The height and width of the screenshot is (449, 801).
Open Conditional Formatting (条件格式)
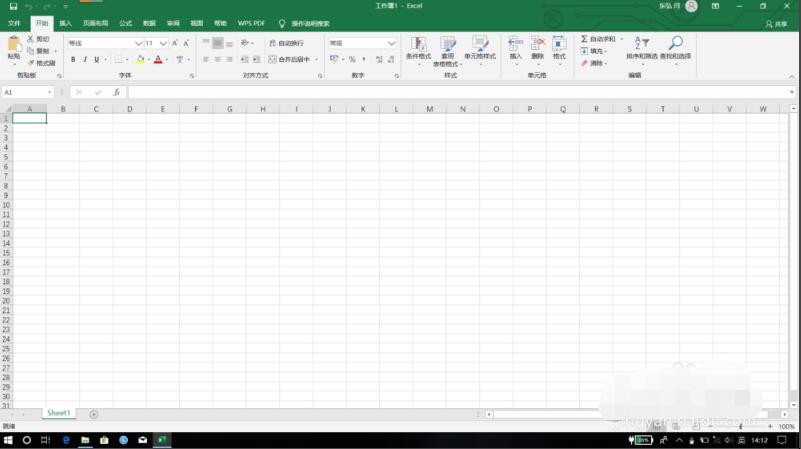[x=418, y=45]
